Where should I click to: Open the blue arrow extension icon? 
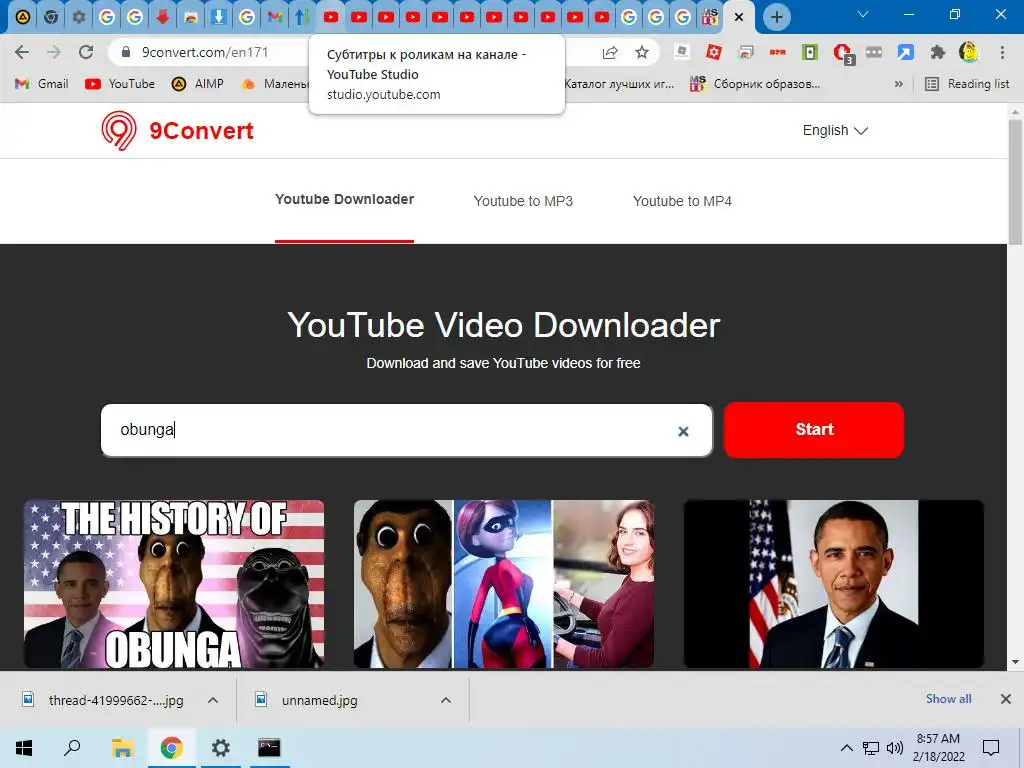906,52
